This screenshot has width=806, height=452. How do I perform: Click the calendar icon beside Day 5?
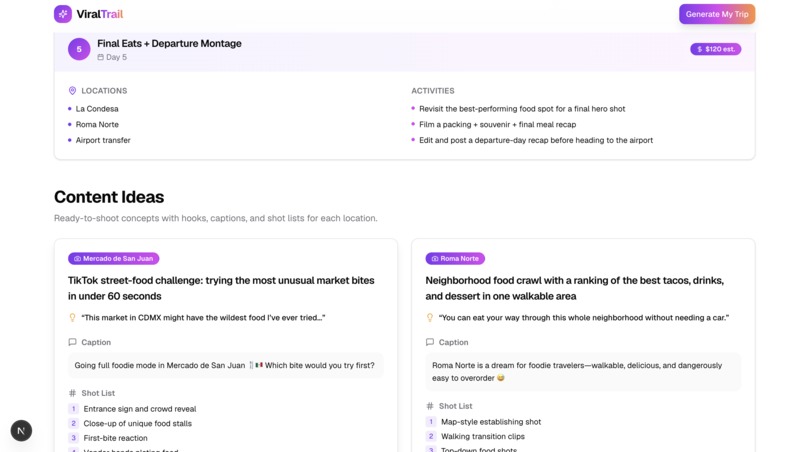tap(101, 57)
